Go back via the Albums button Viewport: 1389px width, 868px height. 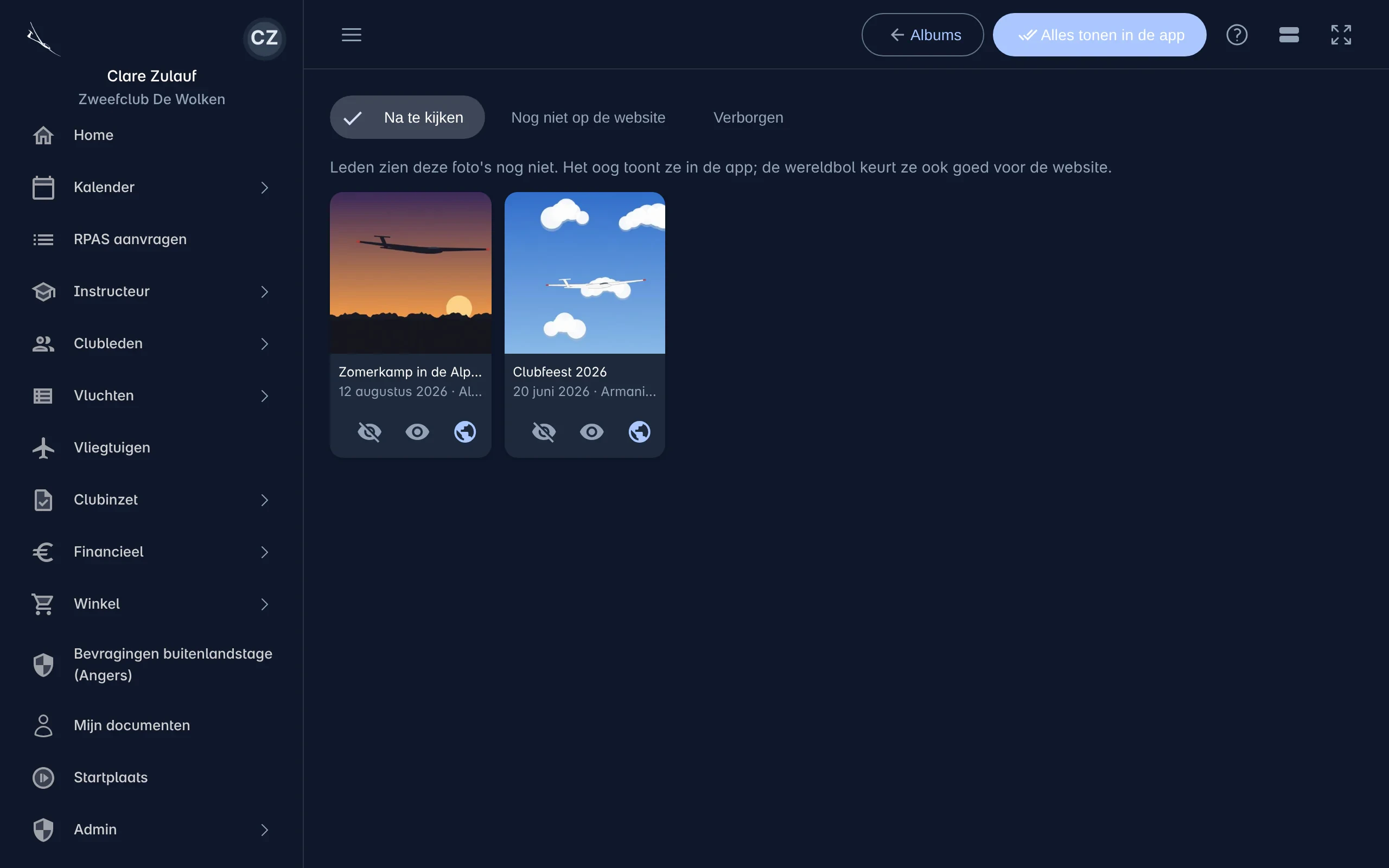point(922,35)
